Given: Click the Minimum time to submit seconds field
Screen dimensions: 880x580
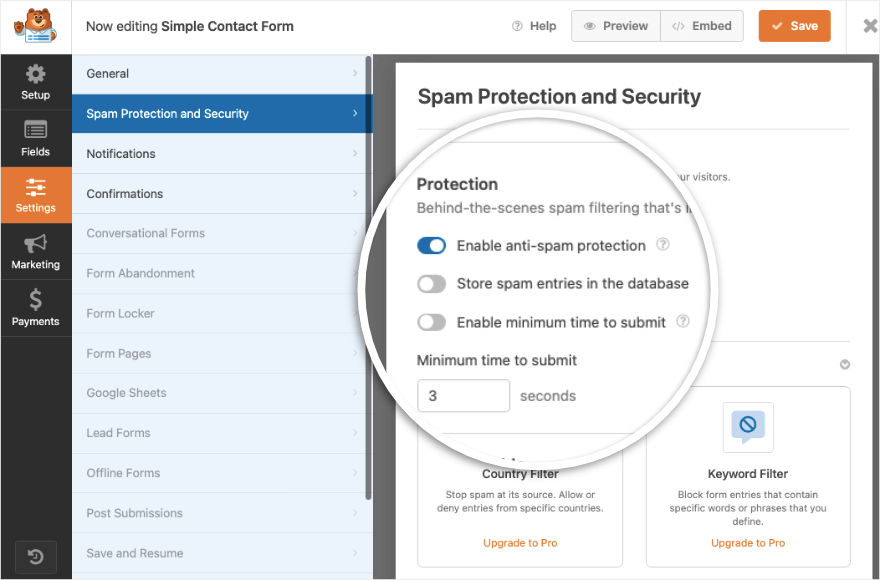Looking at the screenshot, I should click(464, 396).
